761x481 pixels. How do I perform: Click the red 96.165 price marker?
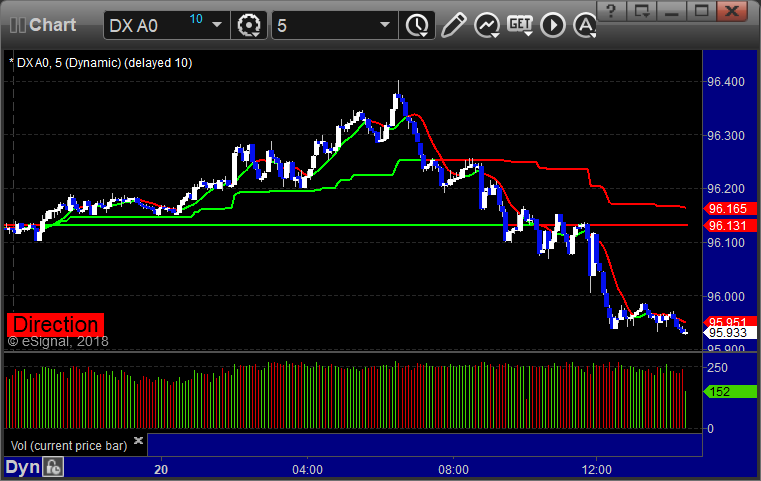(x=729, y=209)
